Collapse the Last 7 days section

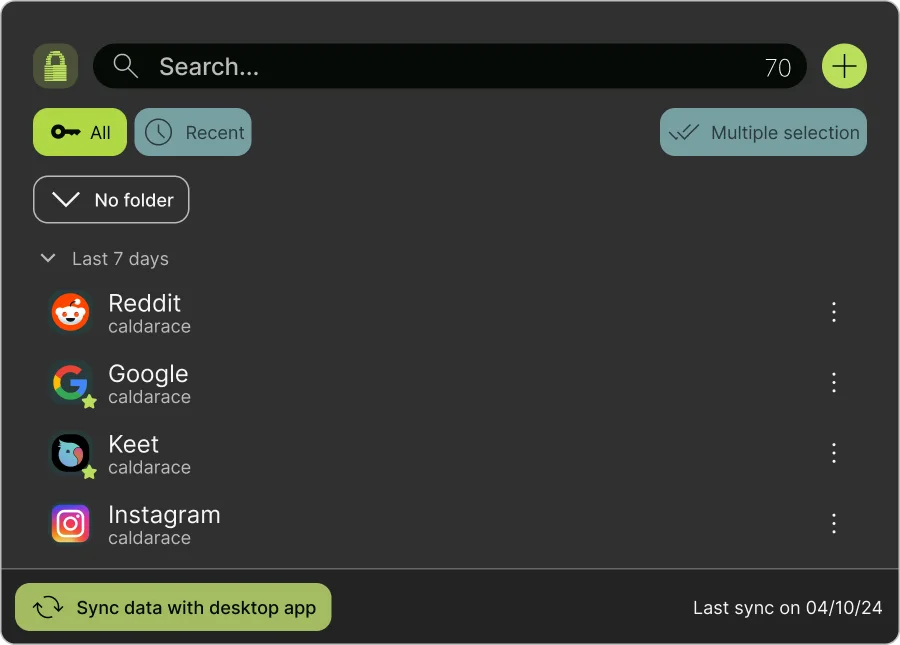48,258
